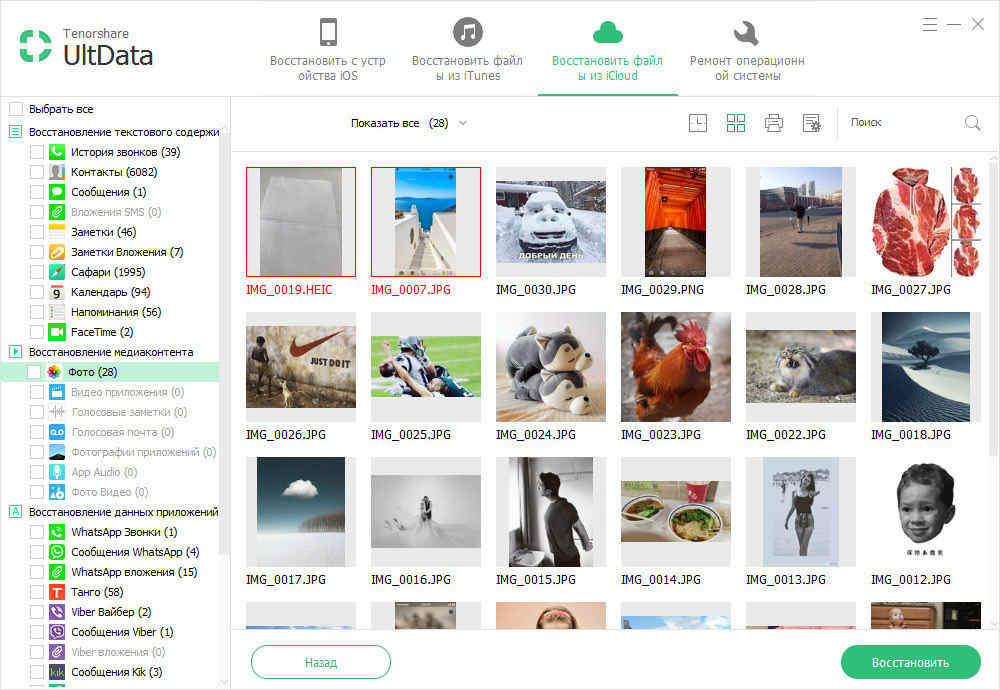Tick the WhatsApp Звонки (1) checkbox

pos(37,532)
